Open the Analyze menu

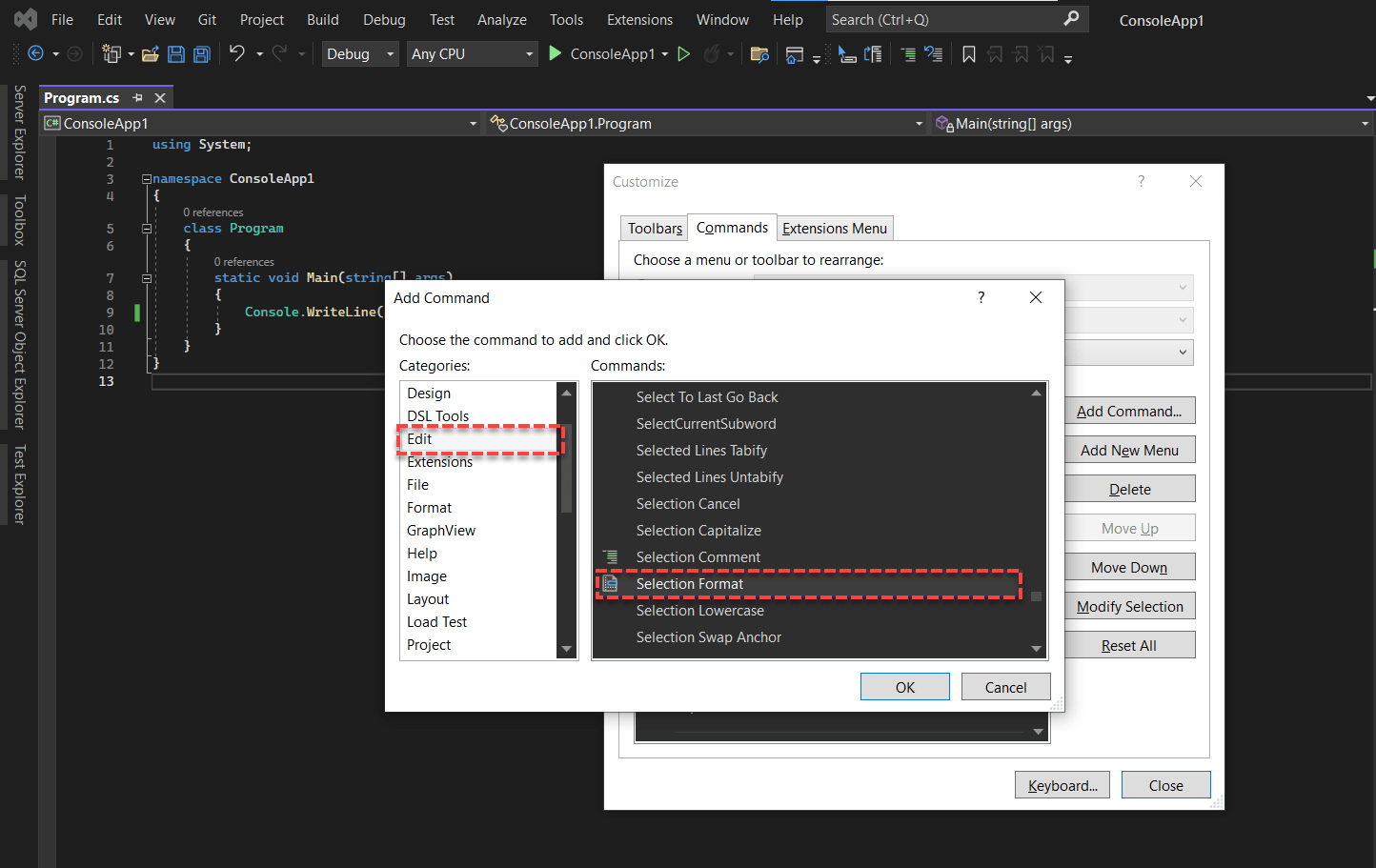(x=502, y=19)
